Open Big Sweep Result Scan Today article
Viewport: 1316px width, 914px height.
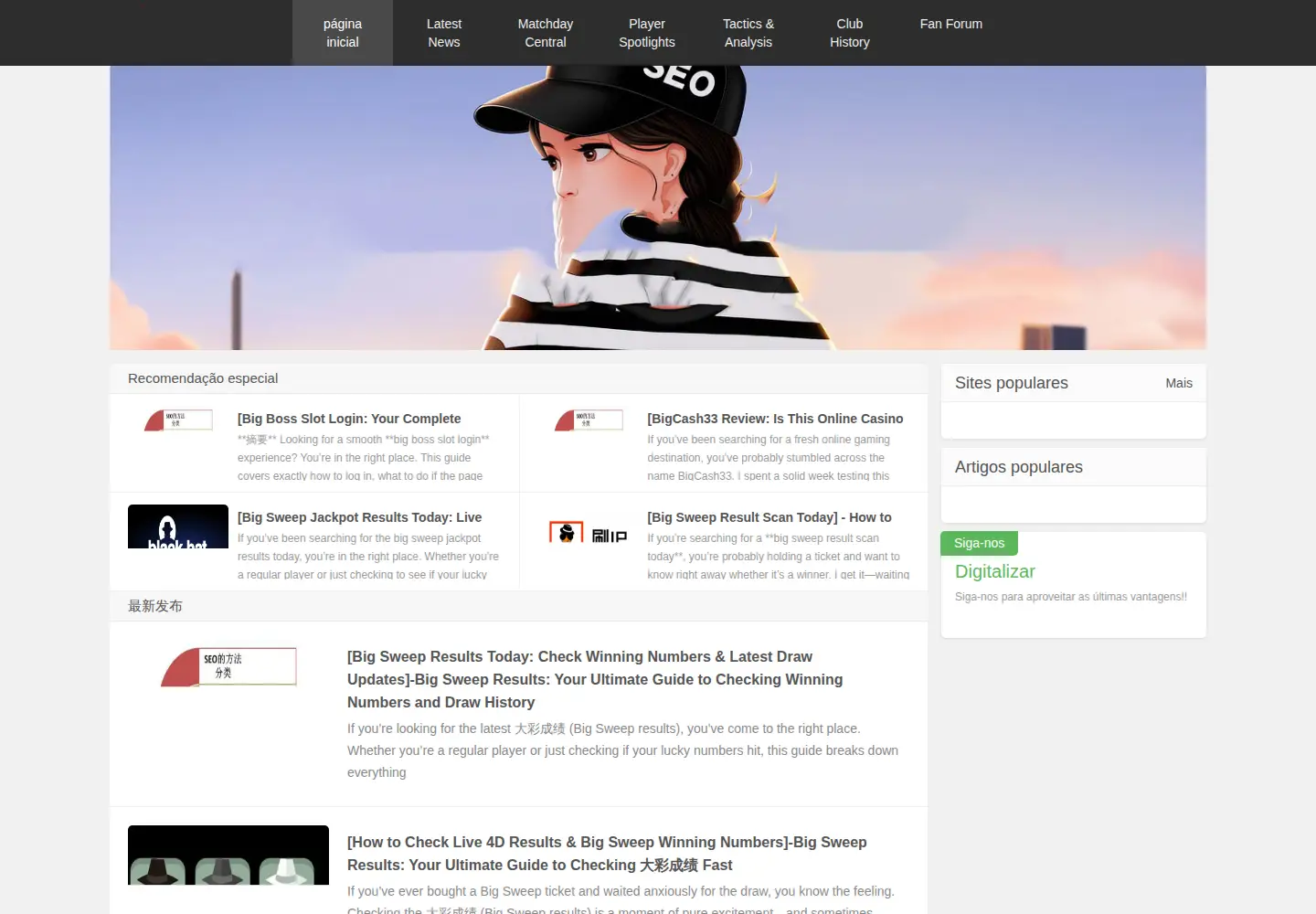click(769, 517)
